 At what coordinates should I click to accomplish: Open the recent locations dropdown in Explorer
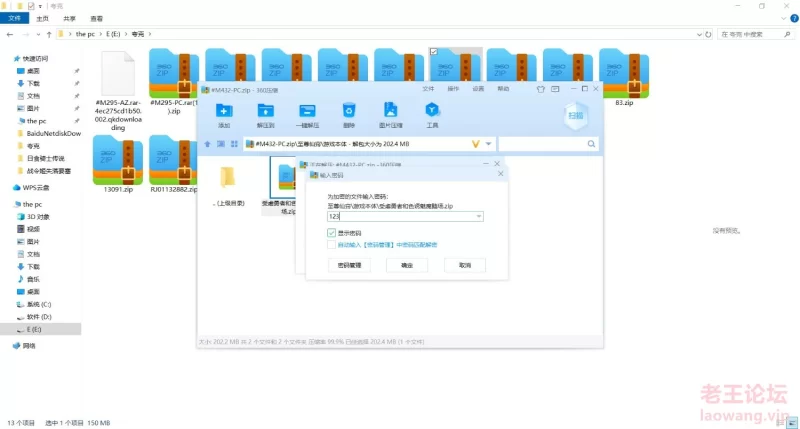38,34
